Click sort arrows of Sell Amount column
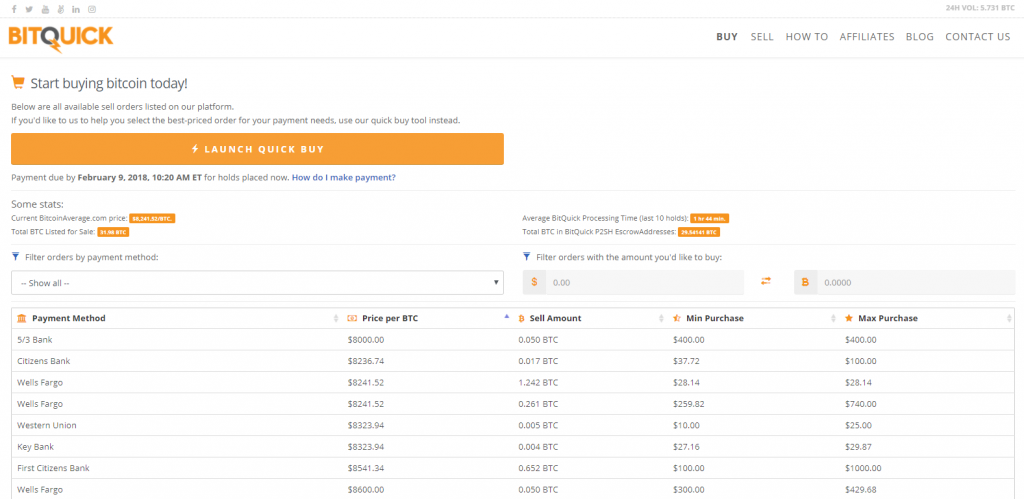1024x499 pixels. click(x=662, y=318)
